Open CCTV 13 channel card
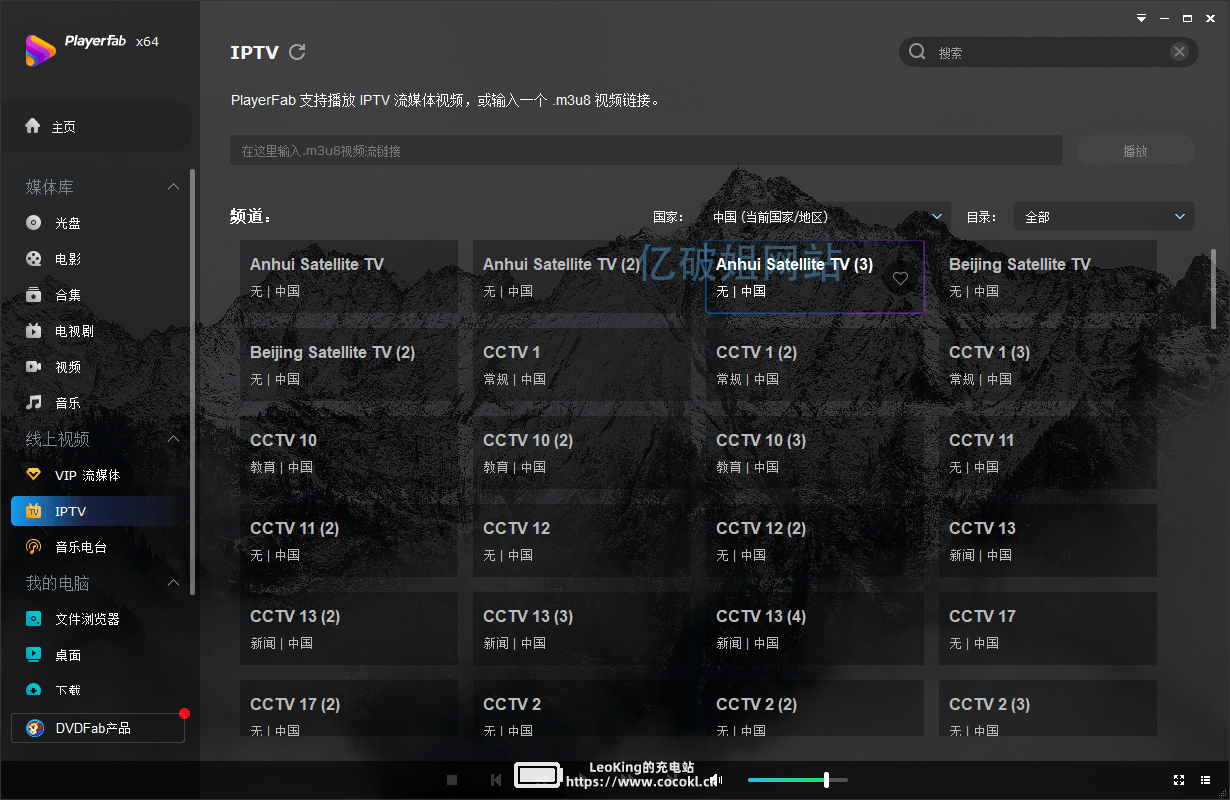 coord(1048,540)
